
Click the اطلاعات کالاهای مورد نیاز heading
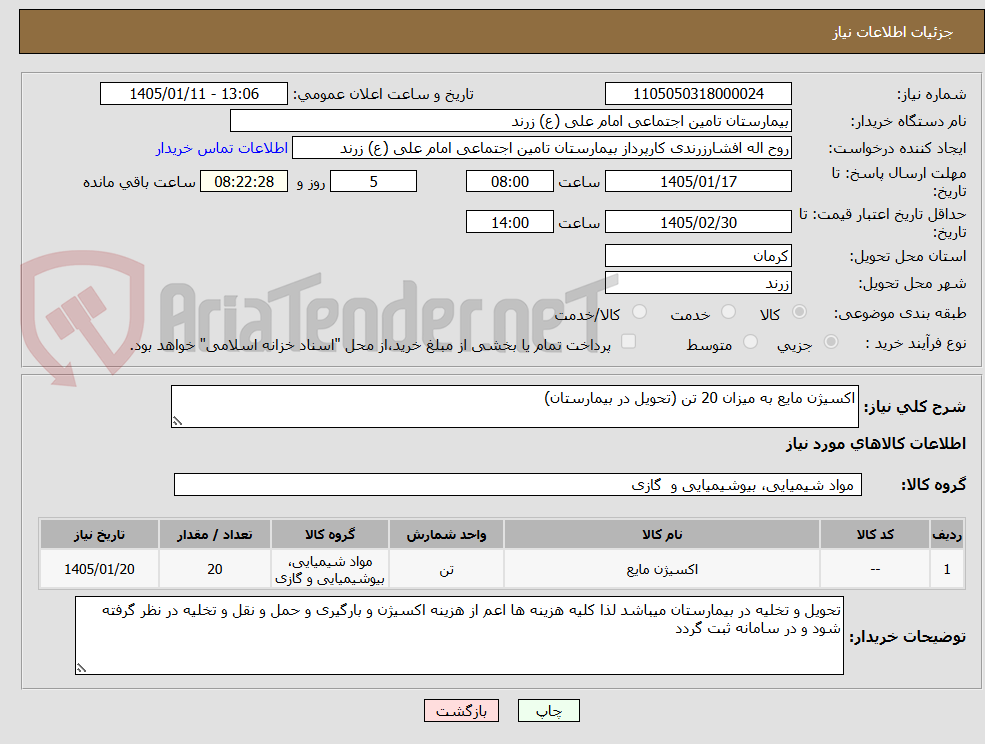pos(876,444)
